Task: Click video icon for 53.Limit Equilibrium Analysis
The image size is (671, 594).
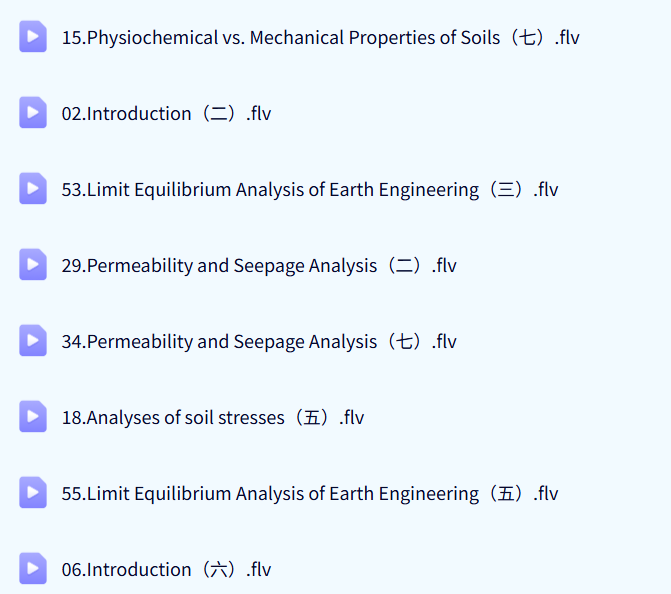Action: (x=33, y=190)
